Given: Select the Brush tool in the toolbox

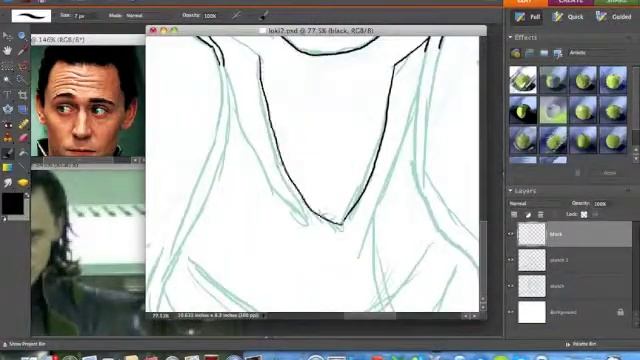Looking at the screenshot, I should tap(7, 153).
